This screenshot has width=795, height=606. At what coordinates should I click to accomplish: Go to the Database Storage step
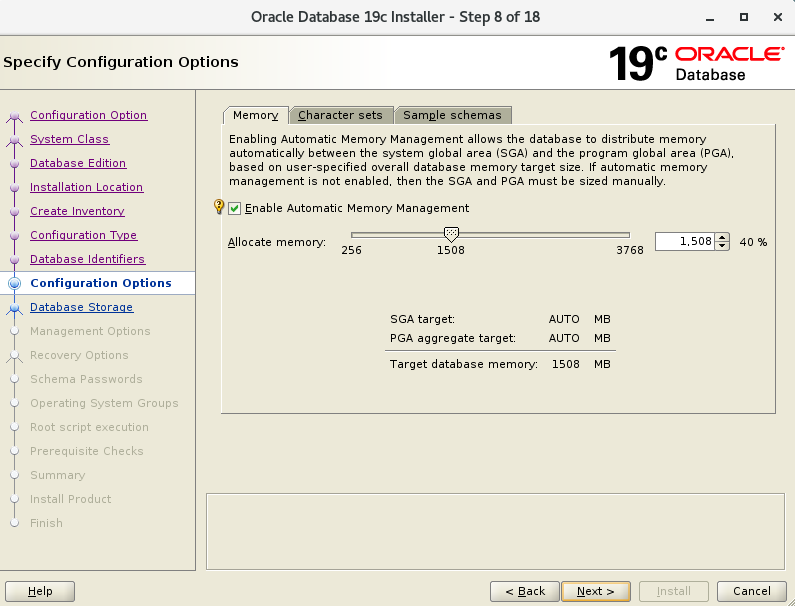[81, 307]
